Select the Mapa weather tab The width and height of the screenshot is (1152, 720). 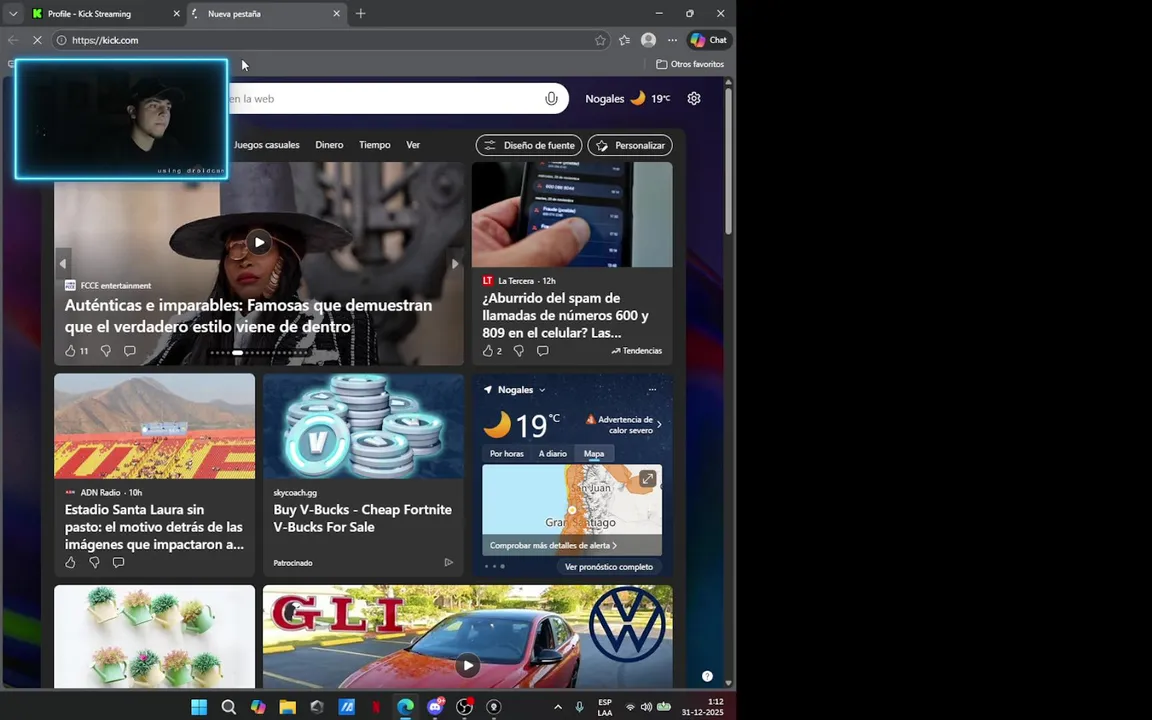coord(594,453)
